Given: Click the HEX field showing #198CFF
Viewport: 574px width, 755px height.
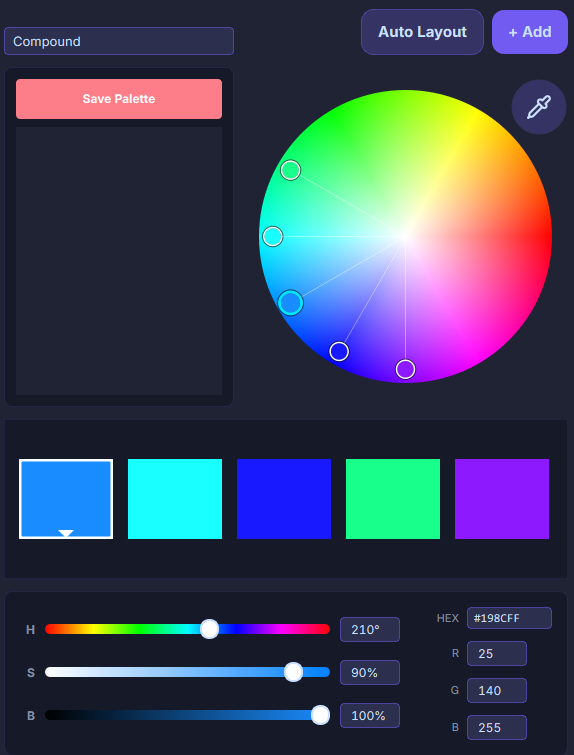Looking at the screenshot, I should point(509,618).
